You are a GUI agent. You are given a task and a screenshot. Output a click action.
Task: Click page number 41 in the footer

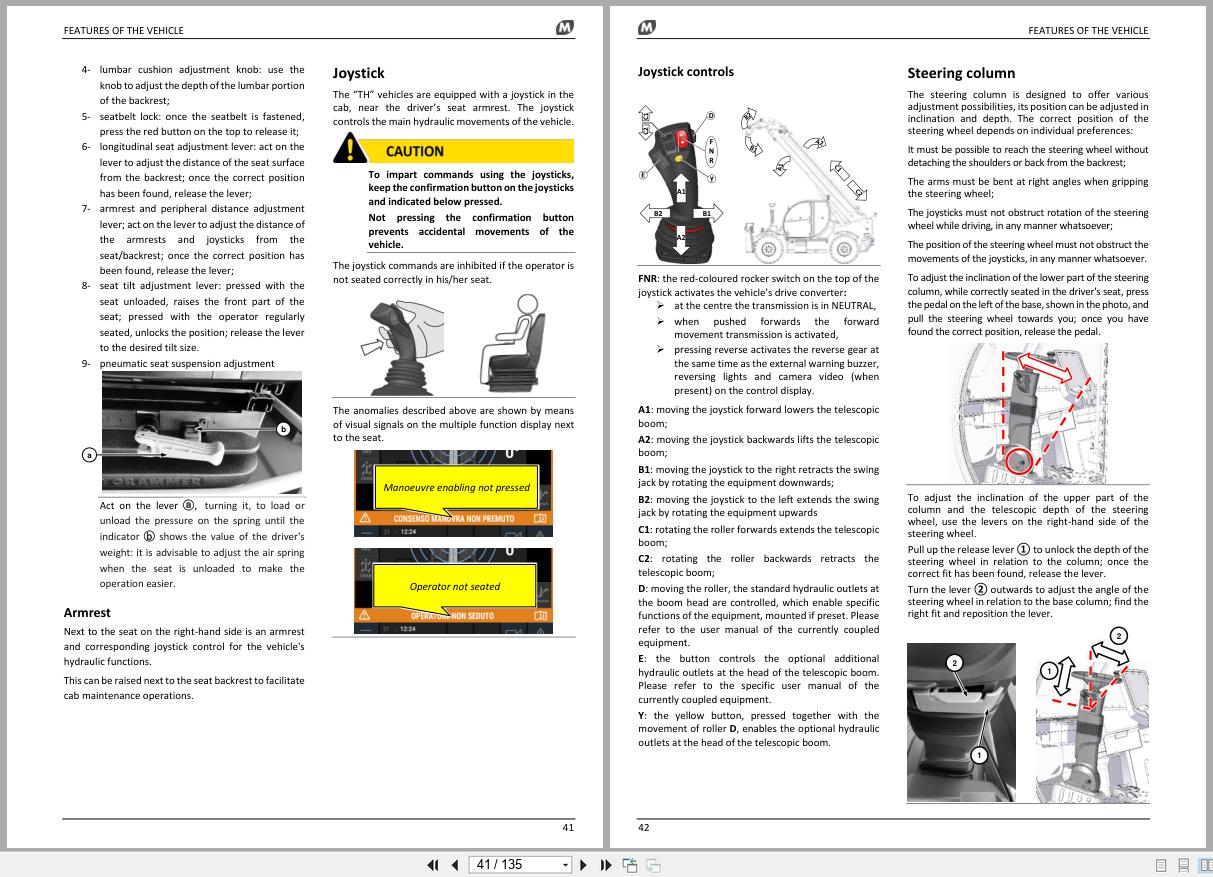[x=568, y=827]
